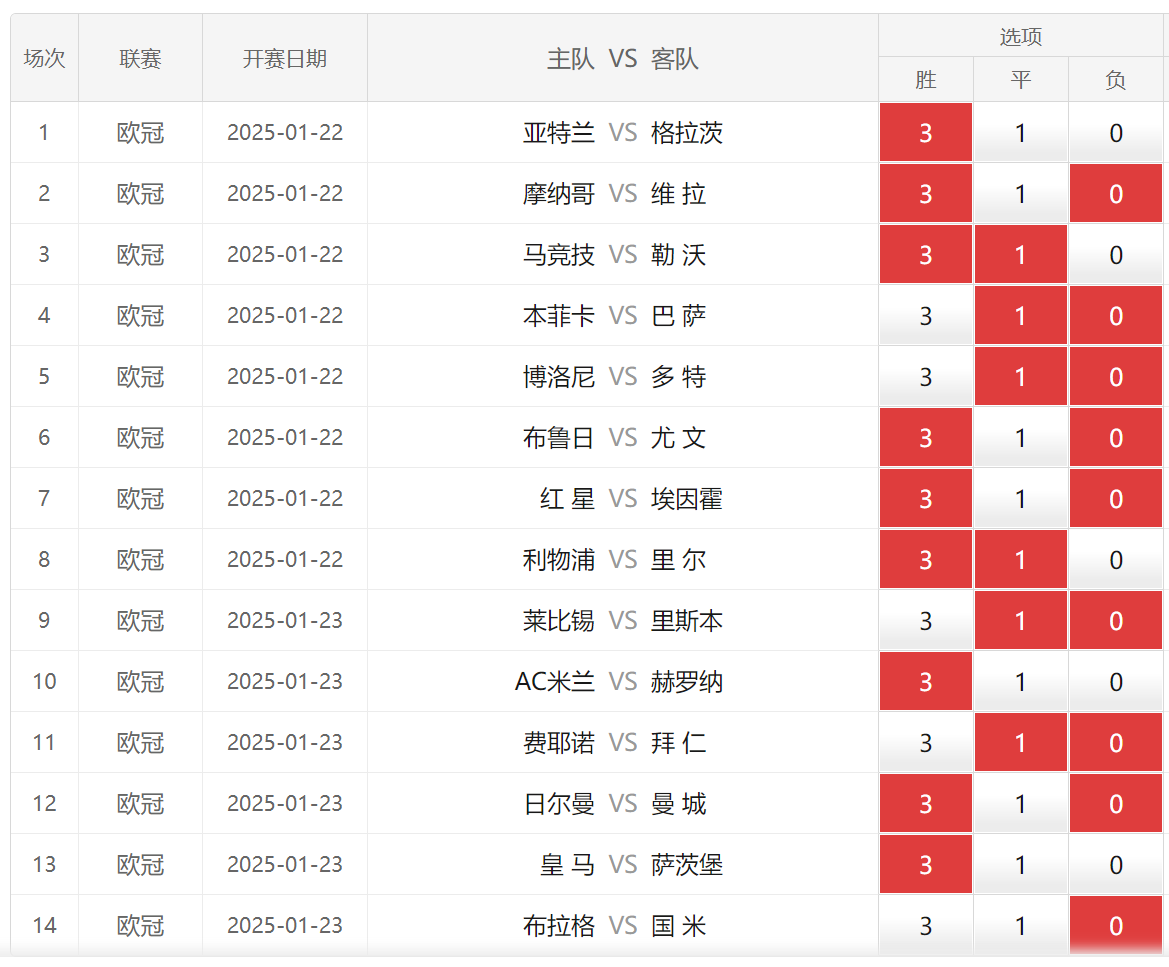The image size is (1169, 967).
Task: Toggle win option 3 for 布鲁日 VS 尤文
Action: 925,438
